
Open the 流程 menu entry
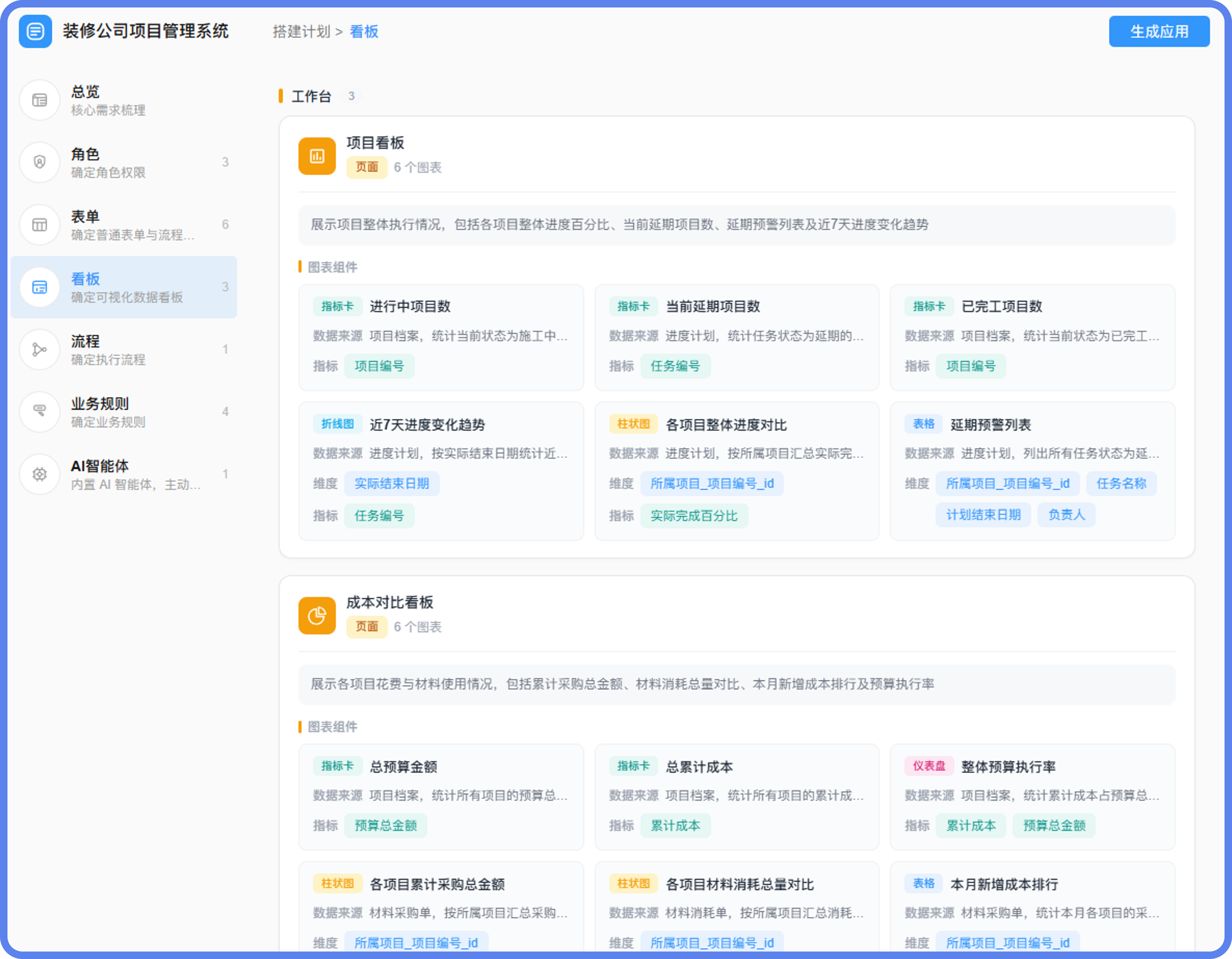pos(124,350)
